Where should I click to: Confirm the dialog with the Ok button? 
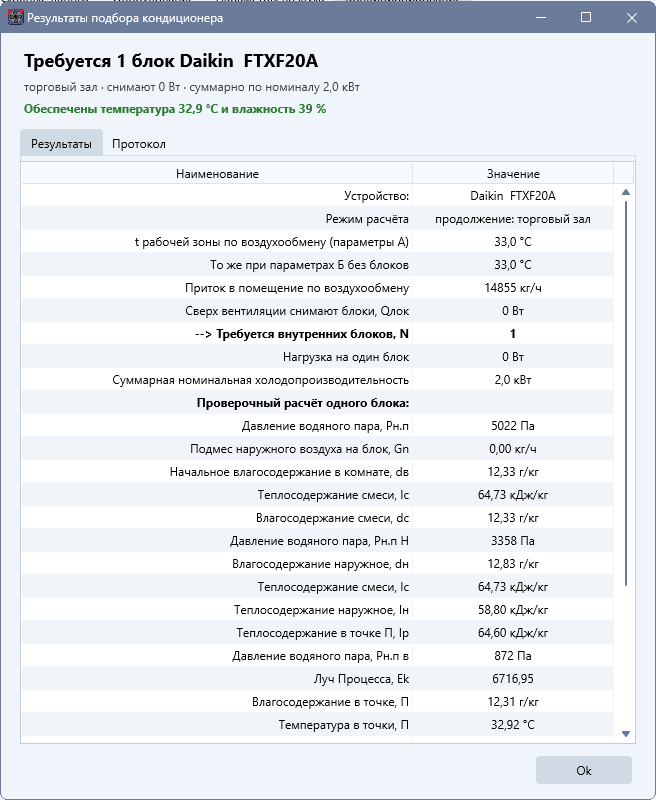(x=584, y=770)
